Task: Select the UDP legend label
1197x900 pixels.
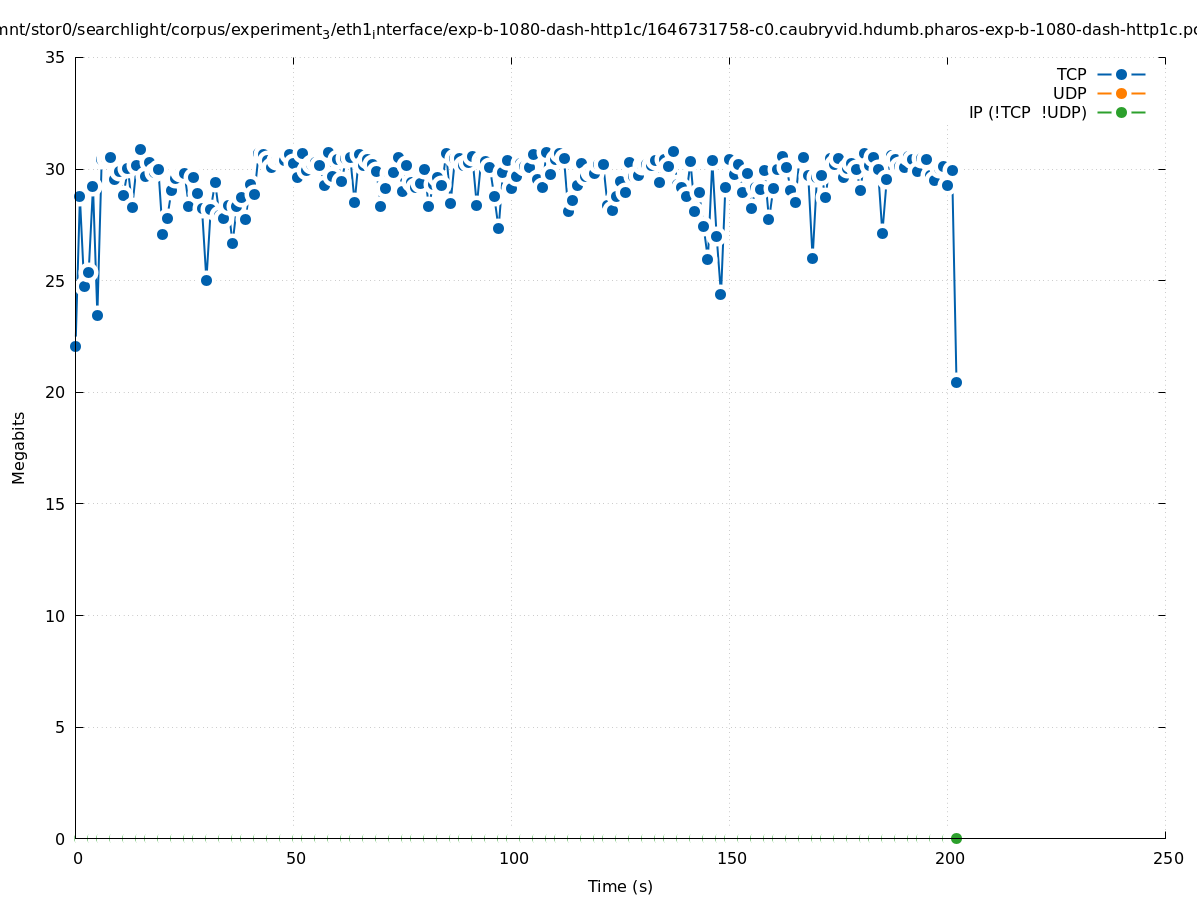Action: point(1069,93)
